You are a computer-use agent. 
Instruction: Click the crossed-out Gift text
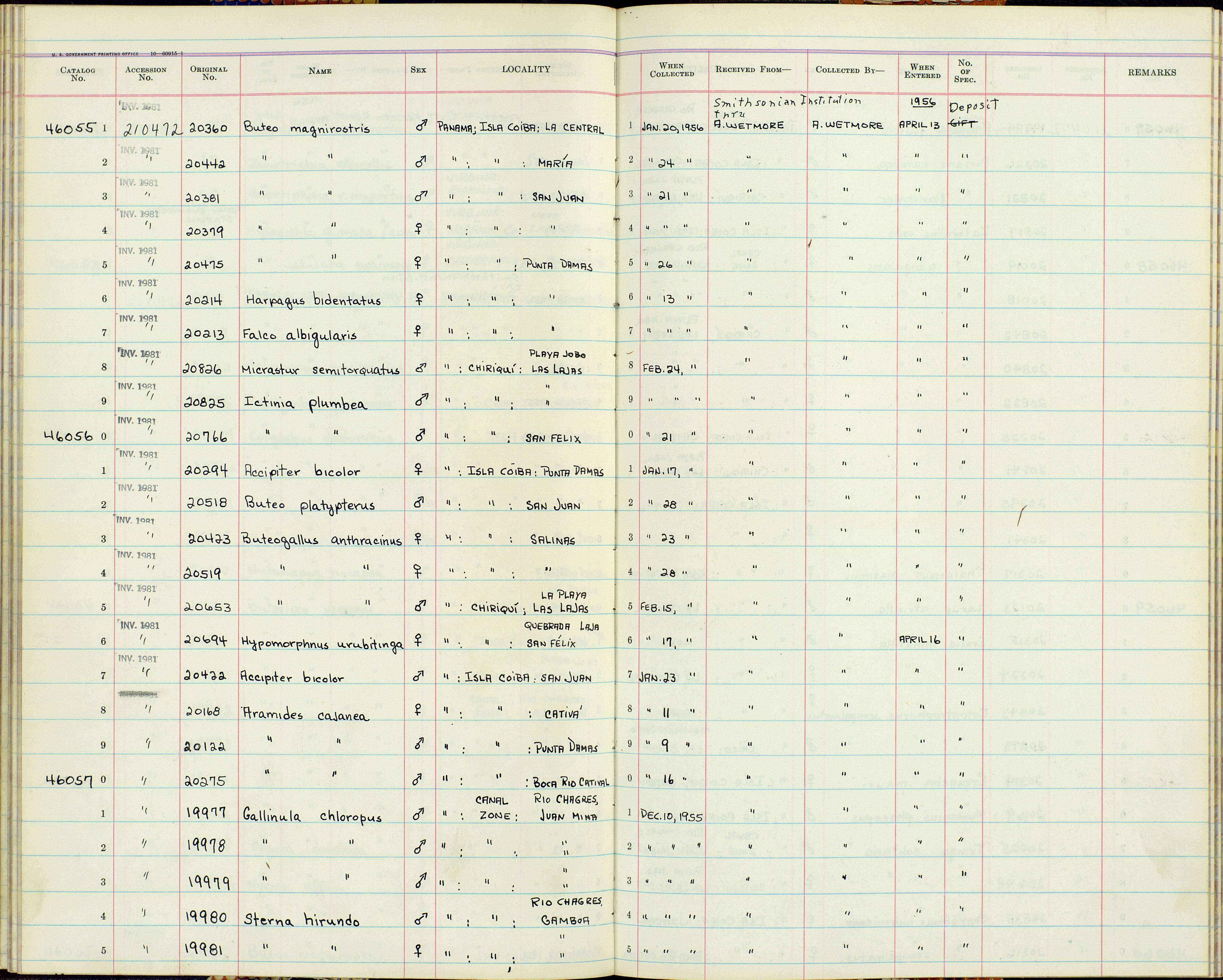click(x=964, y=124)
